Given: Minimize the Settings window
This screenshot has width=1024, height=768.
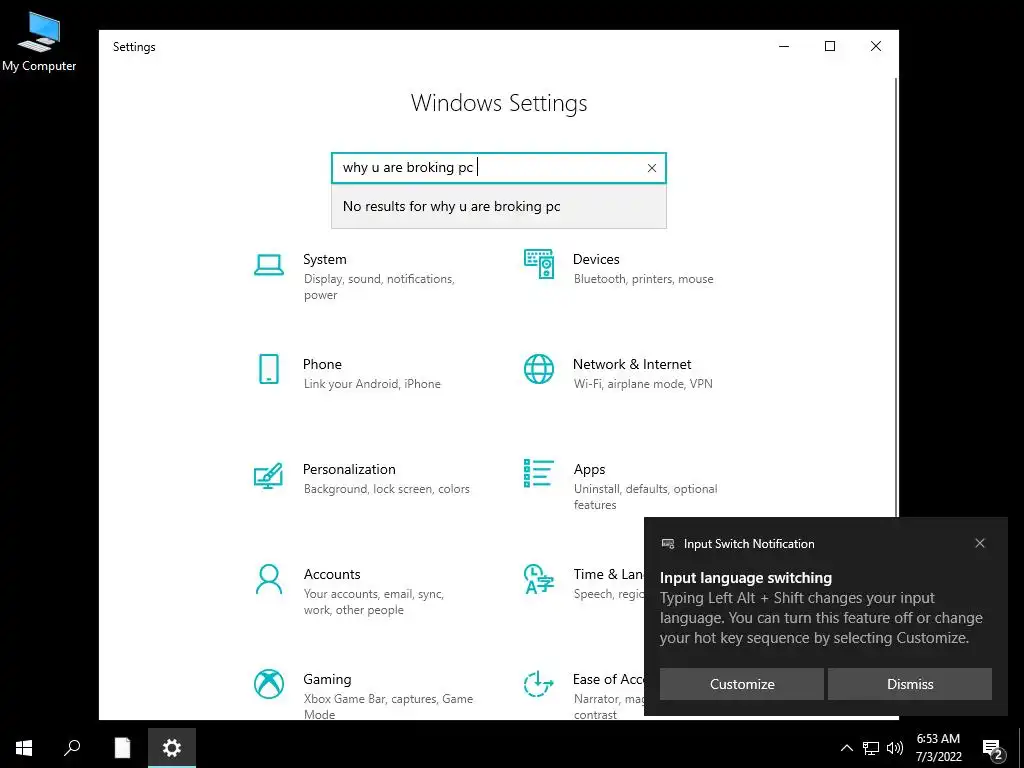Looking at the screenshot, I should tap(784, 46).
